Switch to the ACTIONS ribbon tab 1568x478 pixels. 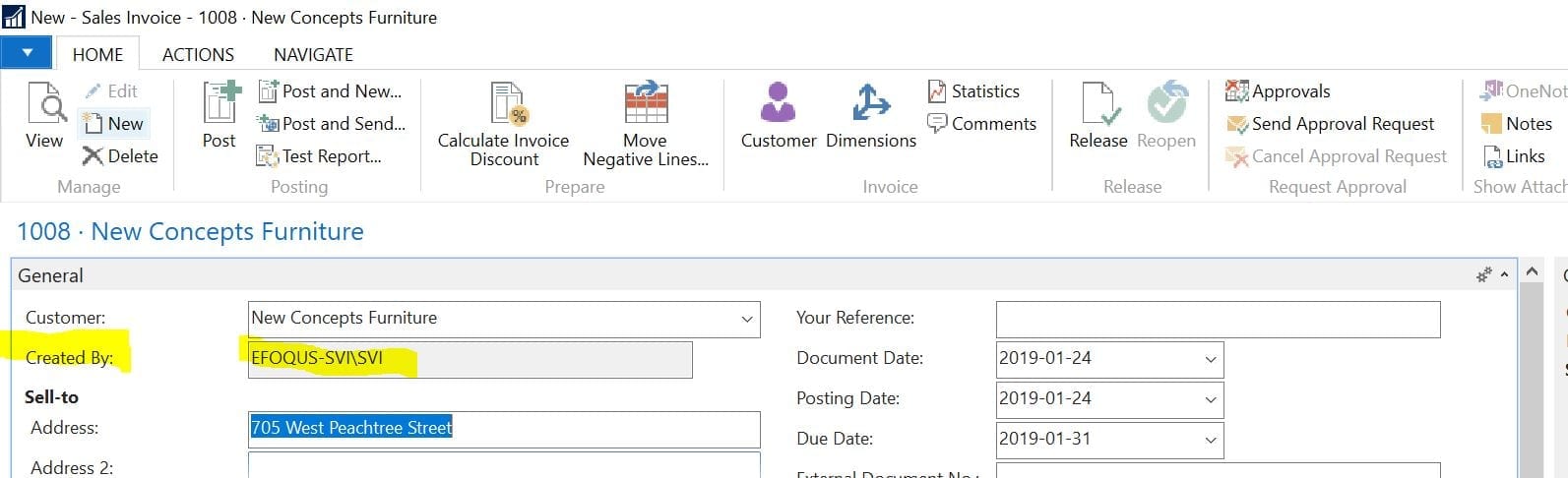(x=198, y=55)
